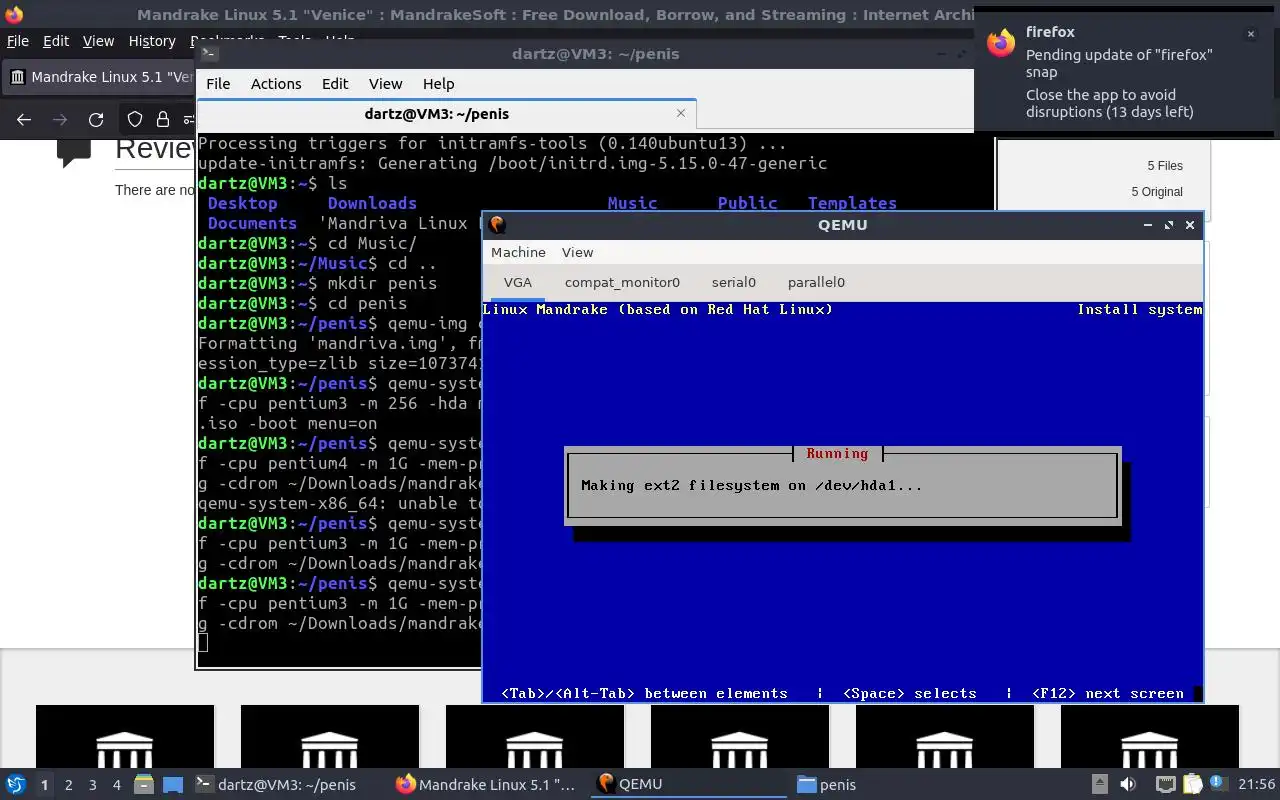The image size is (1280, 800).
Task: Click the 'Downloads' directory in terminal output
Action: (x=372, y=203)
